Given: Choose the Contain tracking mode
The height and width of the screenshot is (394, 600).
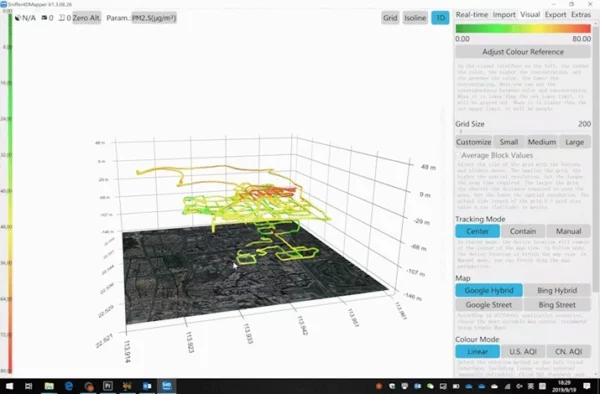Looking at the screenshot, I should 523,231.
